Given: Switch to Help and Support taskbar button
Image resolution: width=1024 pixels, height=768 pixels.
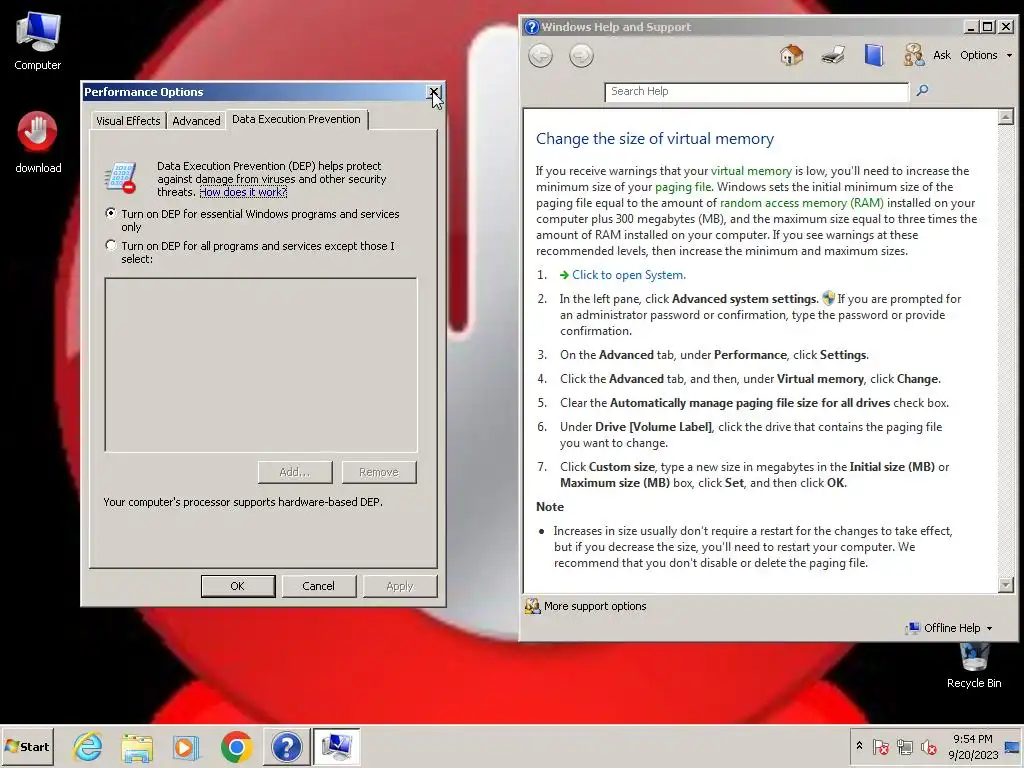Looking at the screenshot, I should 286,746.
